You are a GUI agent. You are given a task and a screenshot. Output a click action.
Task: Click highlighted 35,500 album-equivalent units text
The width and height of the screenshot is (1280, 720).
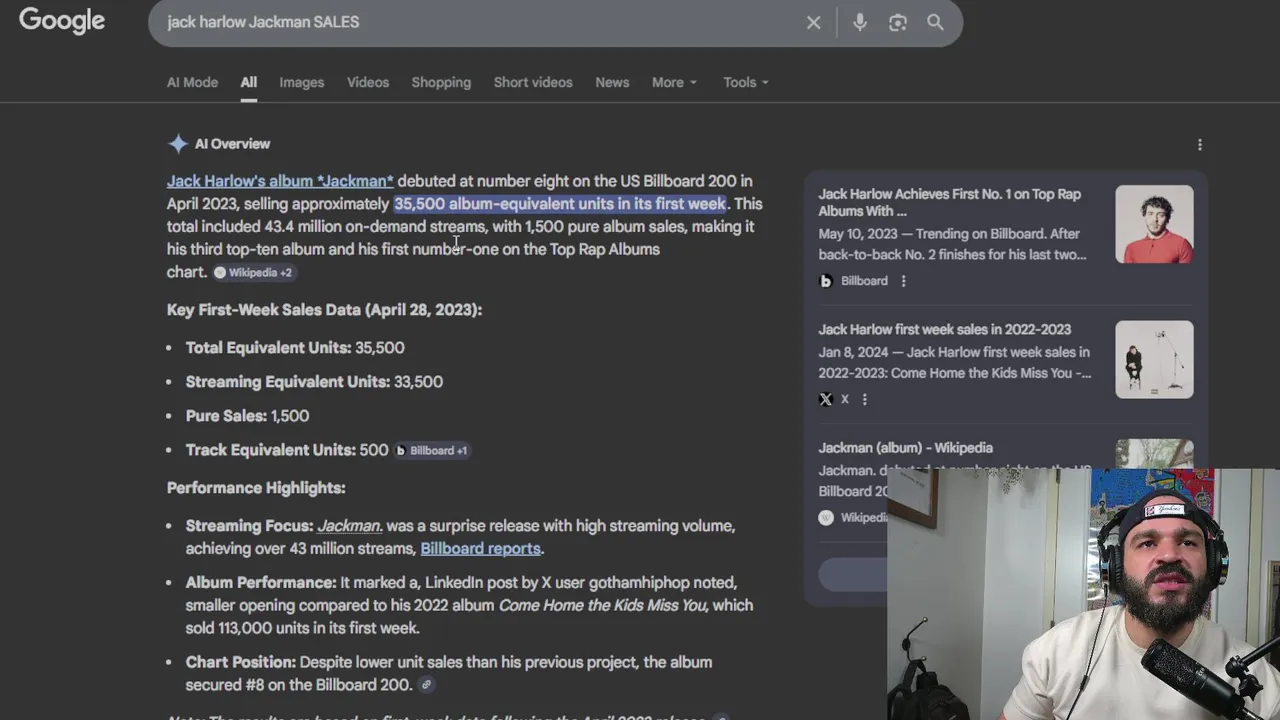[x=560, y=204]
